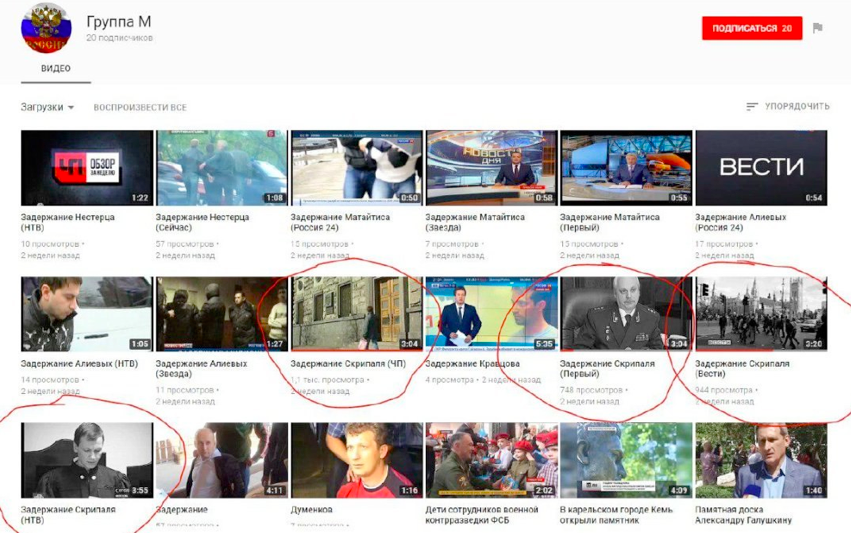The width and height of the screenshot is (851, 533).
Task: Click title Задержание Скрипаля (НТВ)
Action: coord(68,515)
